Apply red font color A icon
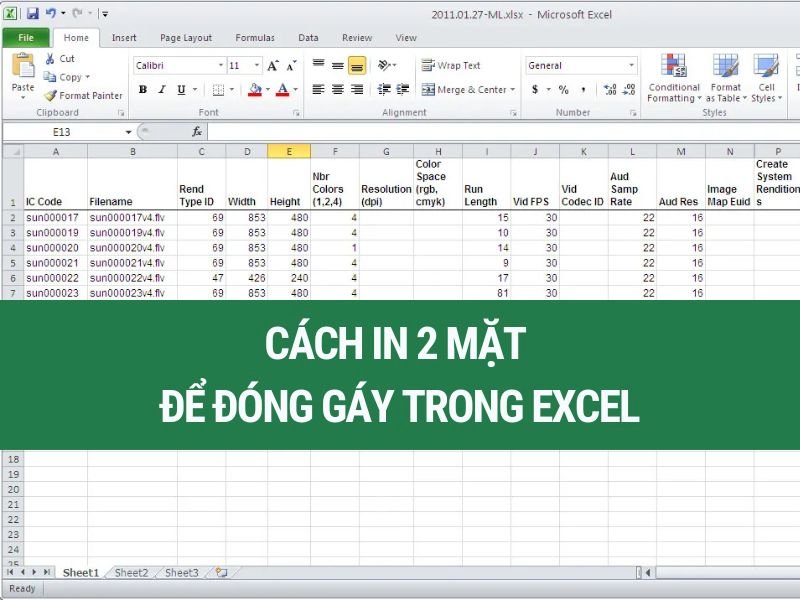800x600 pixels. pyautogui.click(x=282, y=90)
